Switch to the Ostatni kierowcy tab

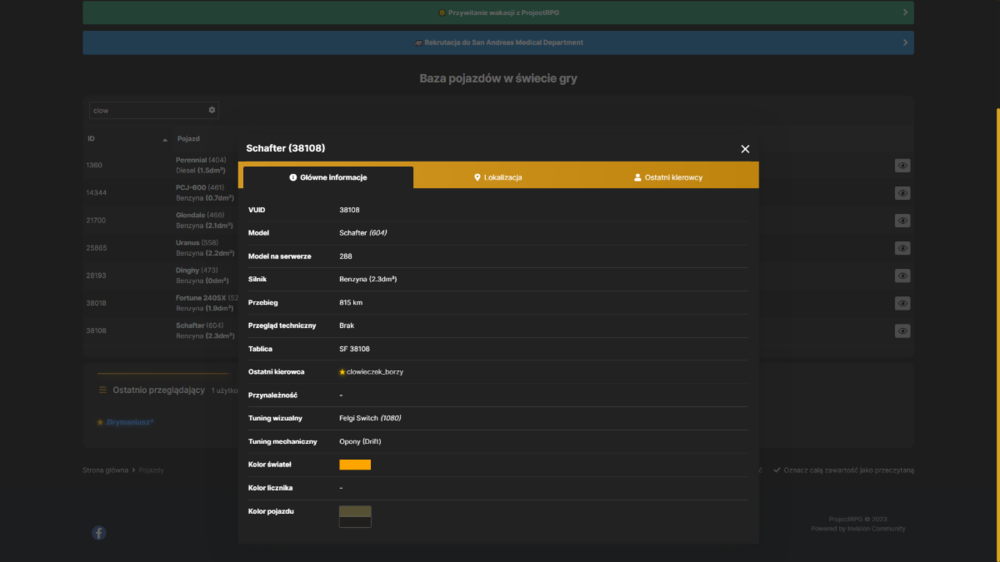[x=668, y=177]
